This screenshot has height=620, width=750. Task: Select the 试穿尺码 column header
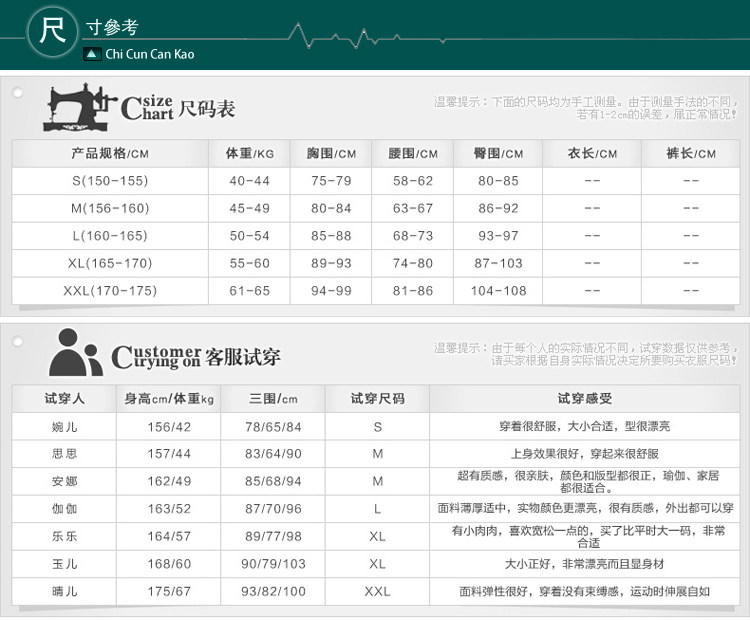[x=377, y=399]
